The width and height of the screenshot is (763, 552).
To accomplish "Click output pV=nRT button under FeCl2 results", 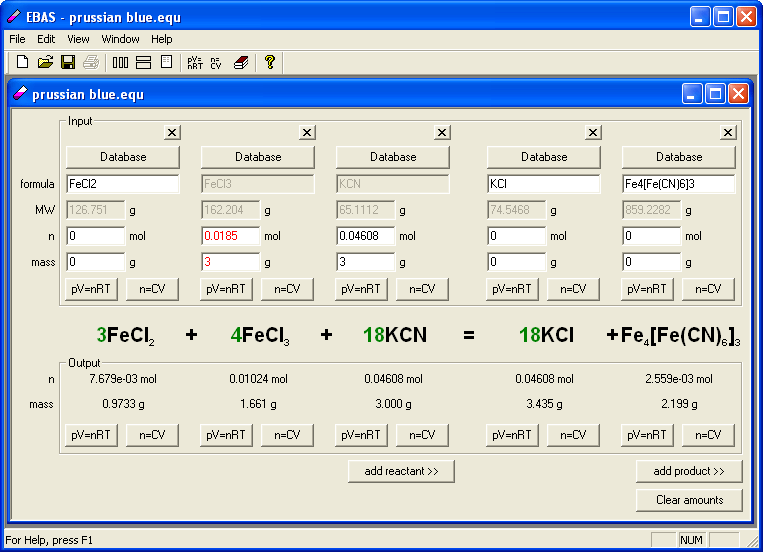I will 91,435.
